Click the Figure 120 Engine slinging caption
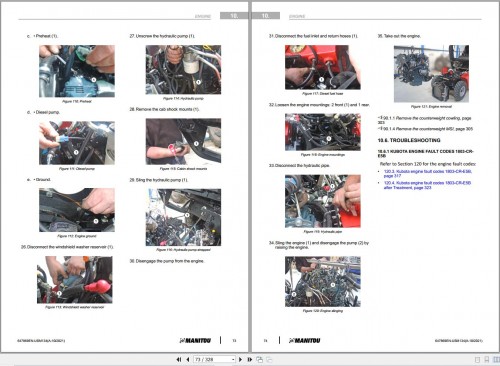 [323, 311]
